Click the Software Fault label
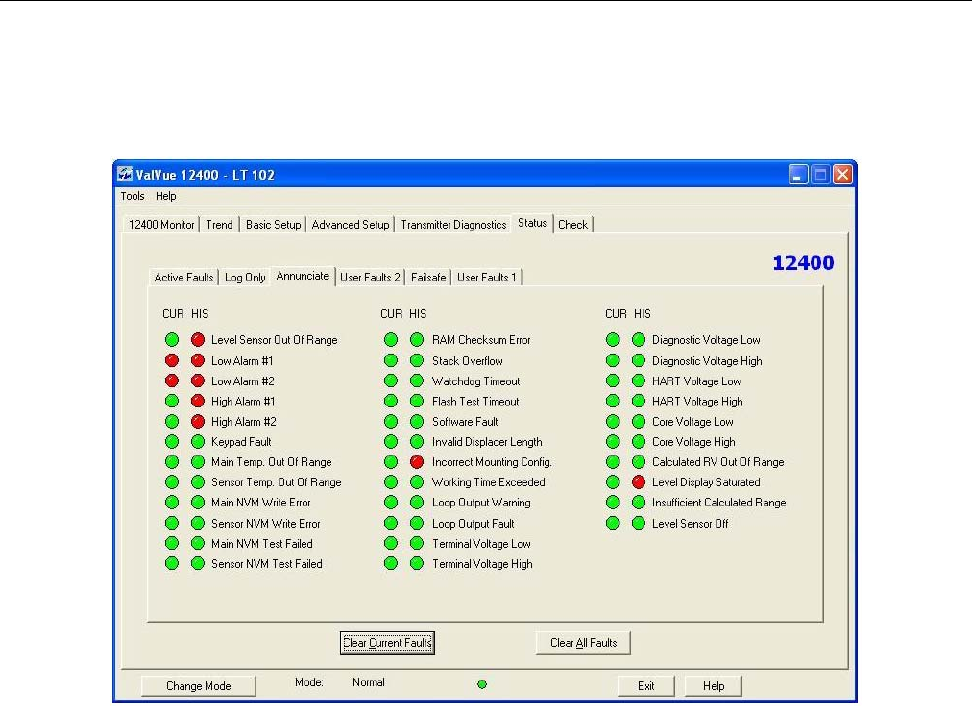 tap(465, 421)
